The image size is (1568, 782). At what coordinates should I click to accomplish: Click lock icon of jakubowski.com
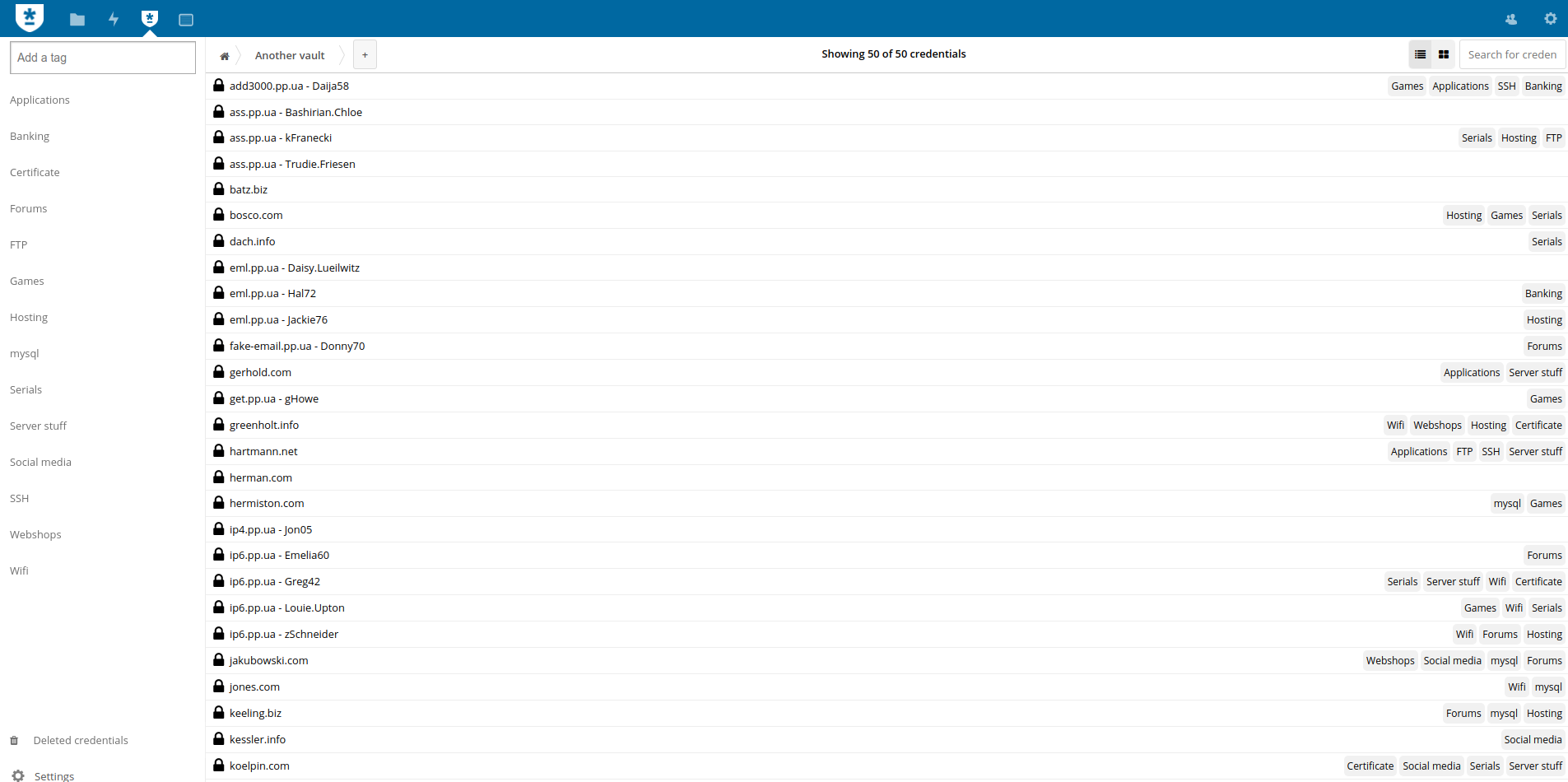(218, 659)
